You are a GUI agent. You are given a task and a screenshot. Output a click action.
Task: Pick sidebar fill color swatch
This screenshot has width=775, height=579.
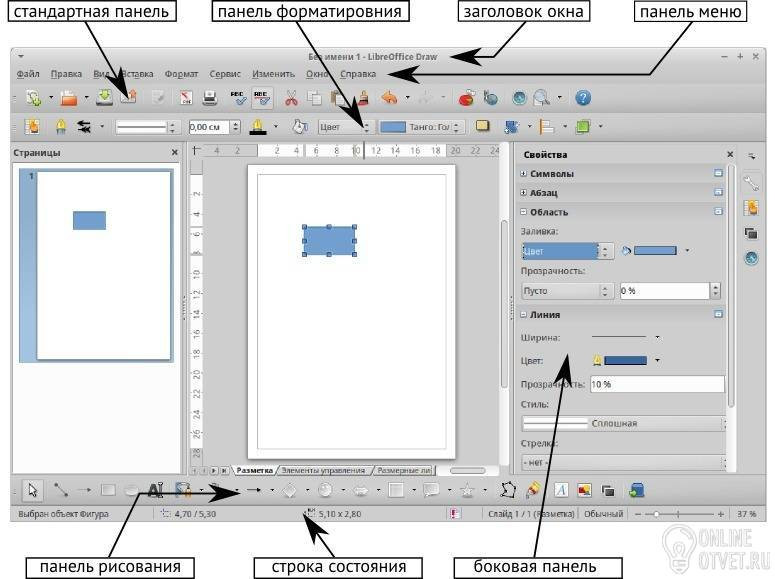pos(655,251)
